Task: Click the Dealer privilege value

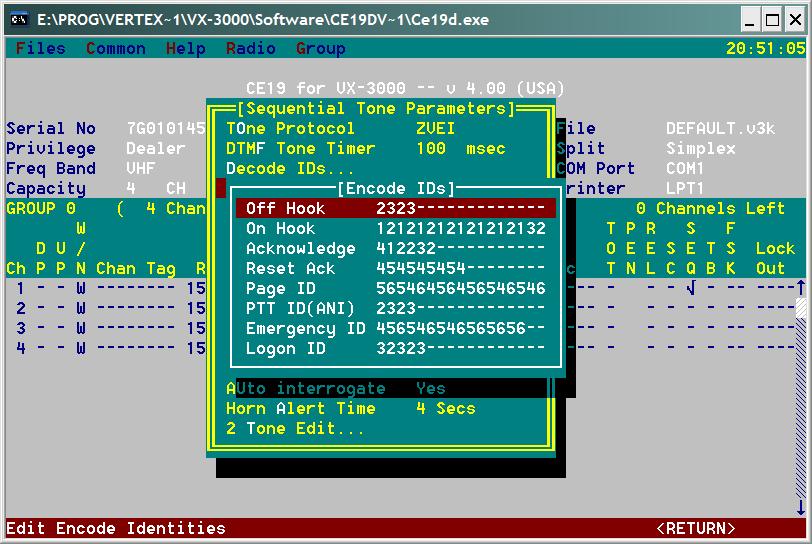Action: coord(155,149)
